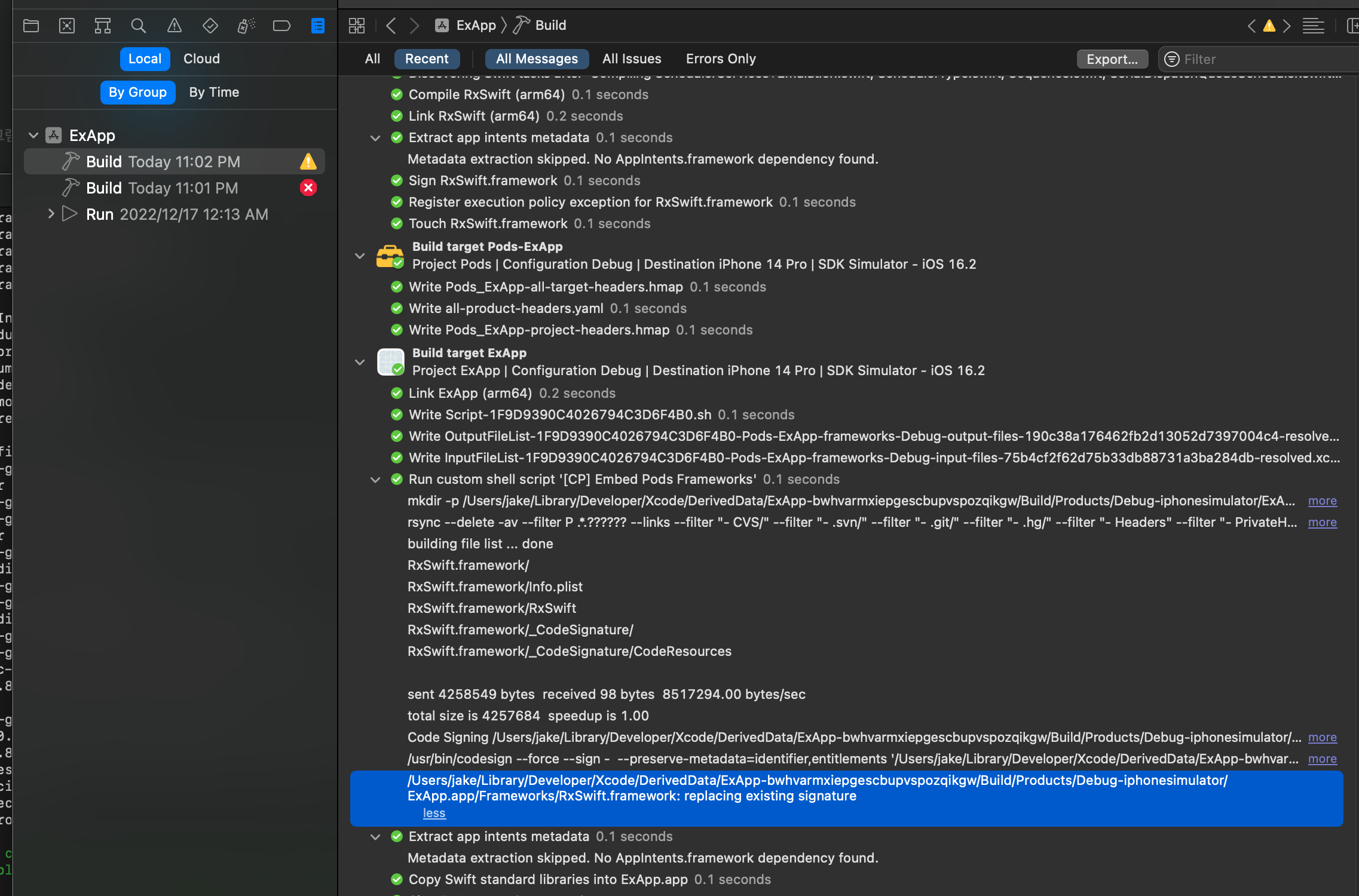This screenshot has height=896, width=1359.
Task: Open the Source Control navigator icon
Action: pos(67,26)
